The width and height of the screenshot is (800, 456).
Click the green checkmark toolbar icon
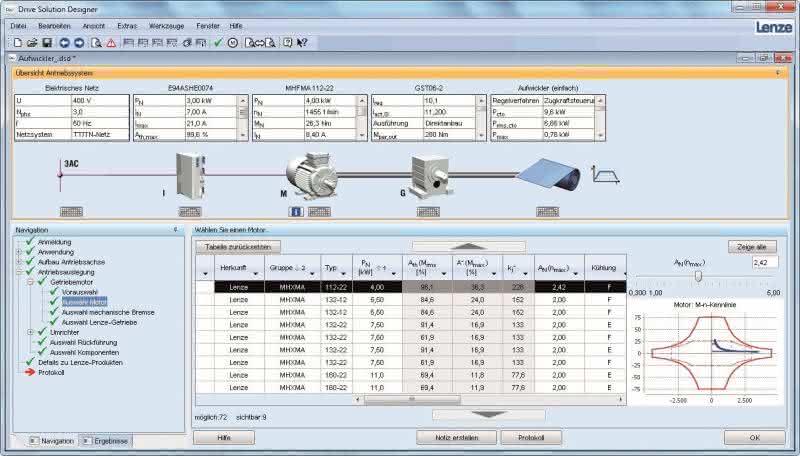coord(218,43)
